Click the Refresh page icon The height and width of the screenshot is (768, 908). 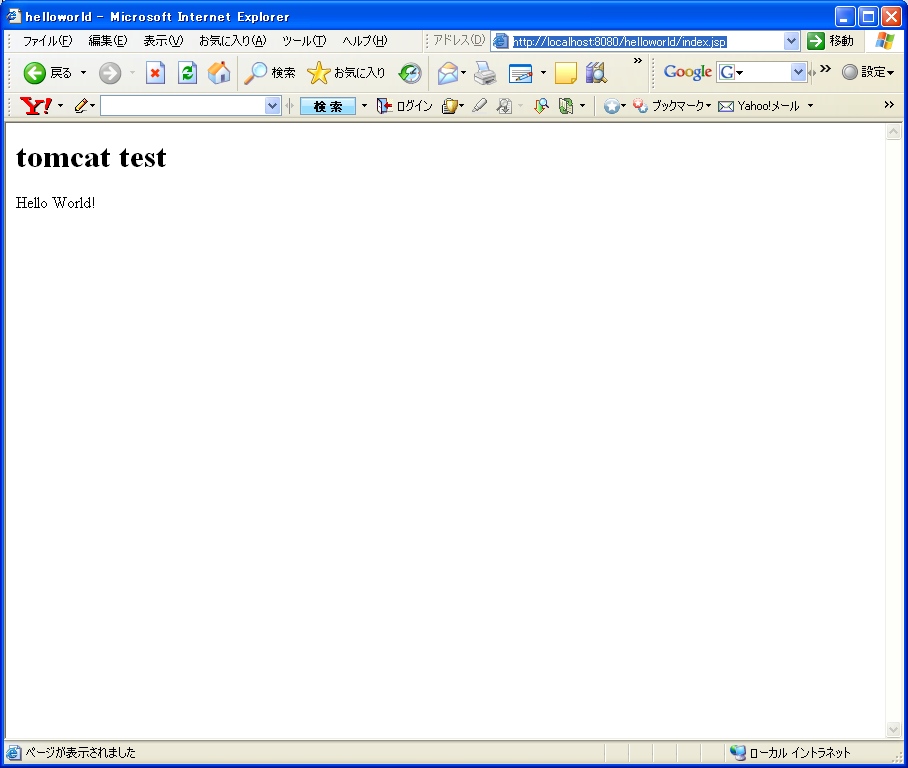[x=187, y=73]
